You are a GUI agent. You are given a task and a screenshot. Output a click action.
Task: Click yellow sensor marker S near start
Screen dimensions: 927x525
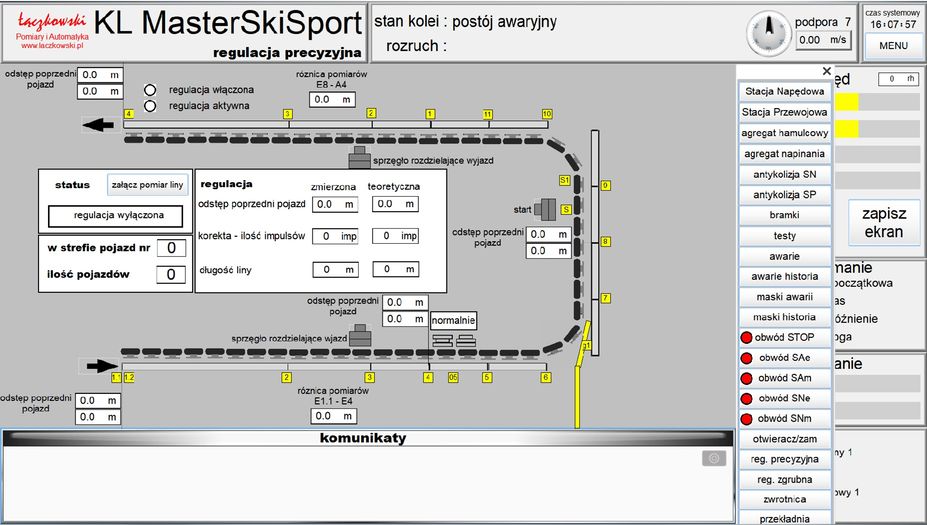click(566, 209)
